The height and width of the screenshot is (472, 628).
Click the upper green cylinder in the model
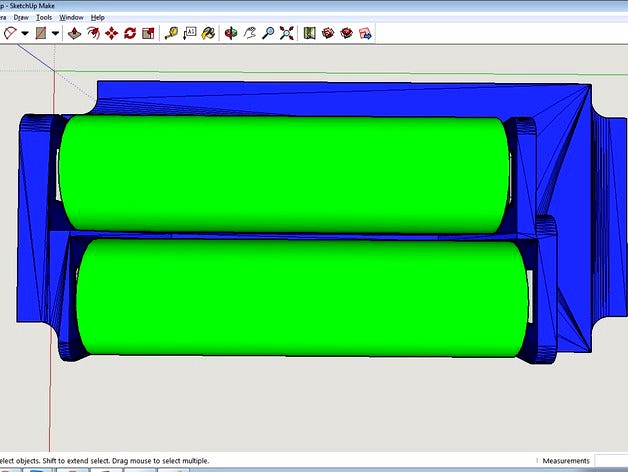[x=280, y=174]
